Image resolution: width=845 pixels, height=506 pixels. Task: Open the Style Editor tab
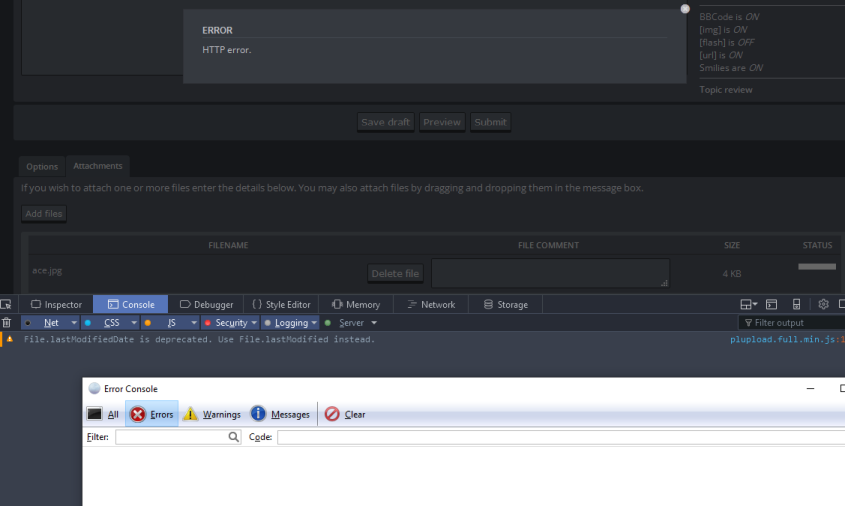click(281, 304)
